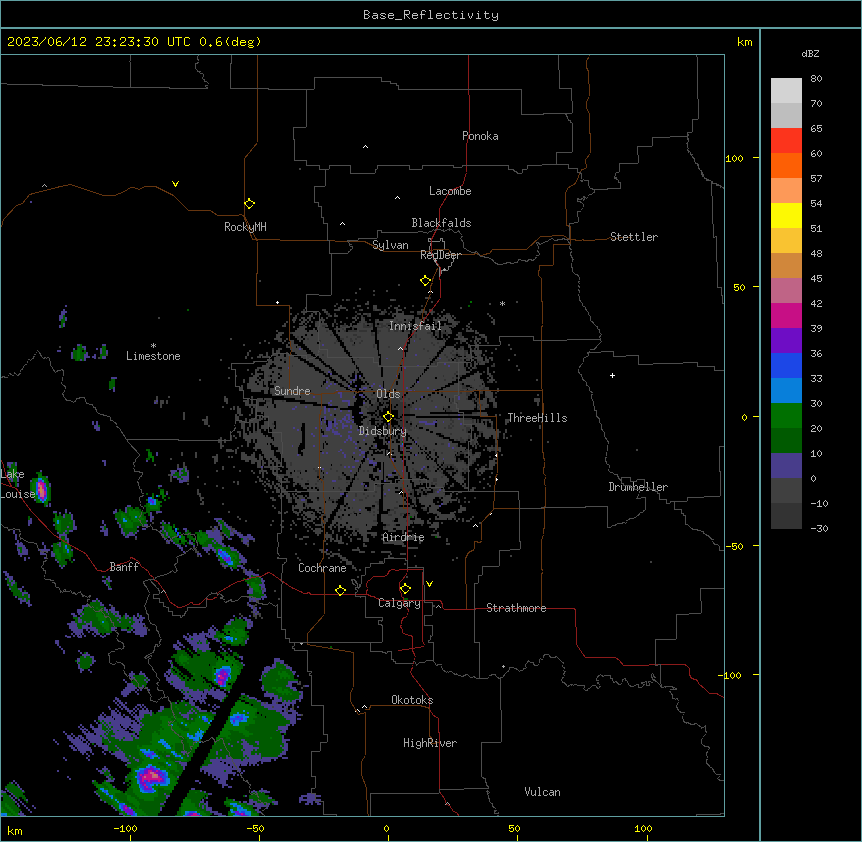This screenshot has height=842, width=862.
Task: Select the bright yellow swatch in dBZ legend
Action: 786,215
